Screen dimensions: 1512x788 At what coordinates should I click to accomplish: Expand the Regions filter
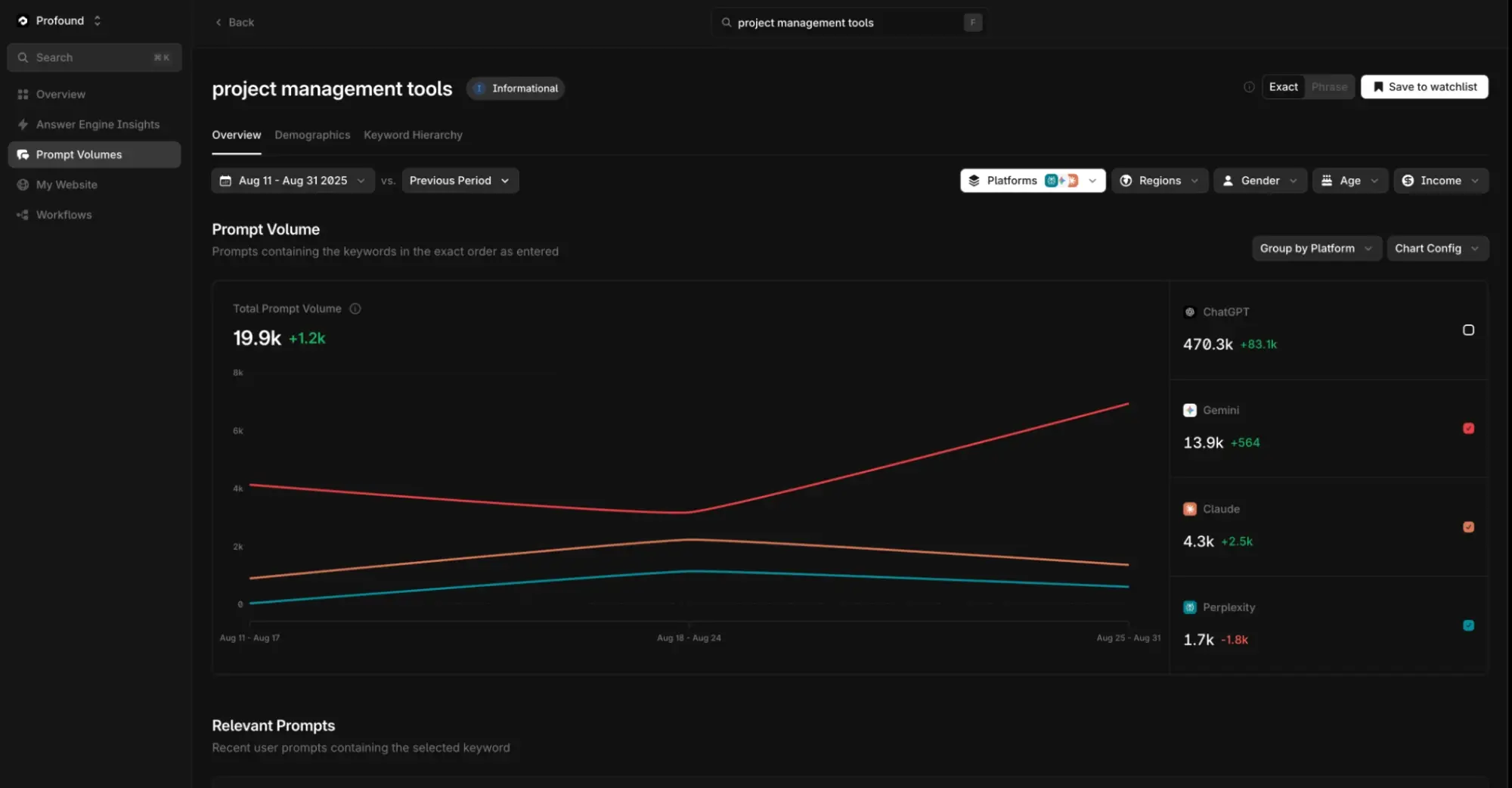[x=1160, y=181]
